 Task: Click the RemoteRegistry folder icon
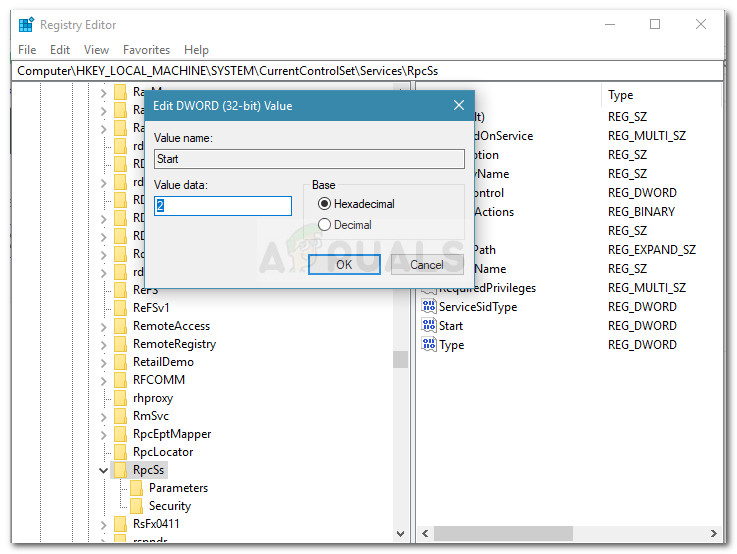pos(120,344)
